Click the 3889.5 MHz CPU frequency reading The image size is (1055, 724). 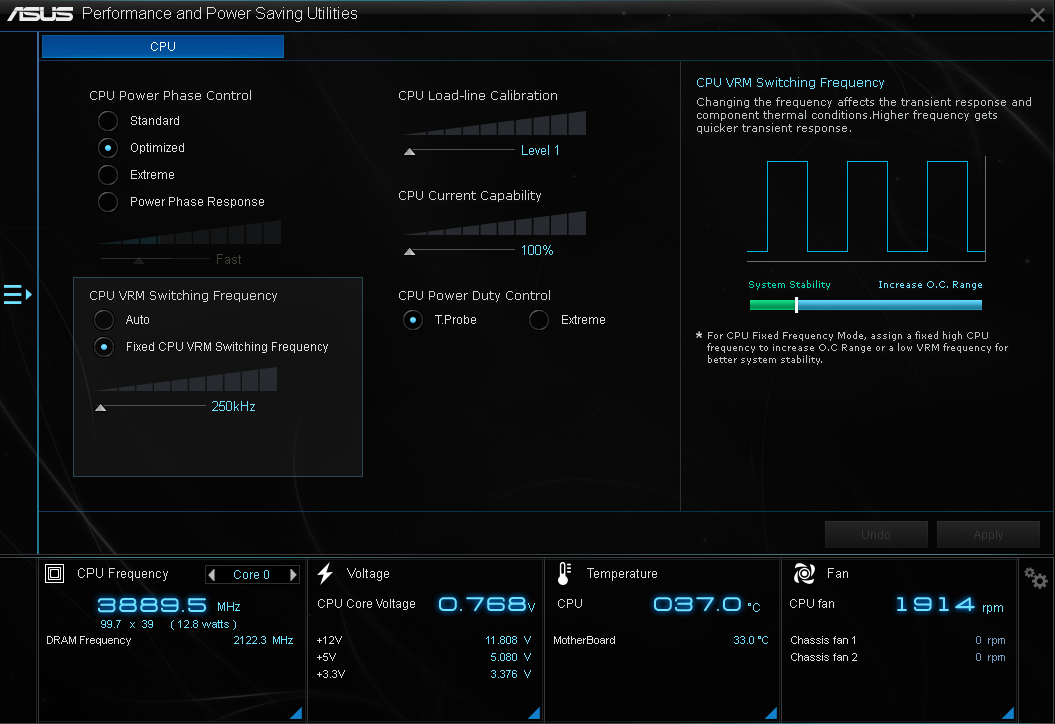pos(169,606)
